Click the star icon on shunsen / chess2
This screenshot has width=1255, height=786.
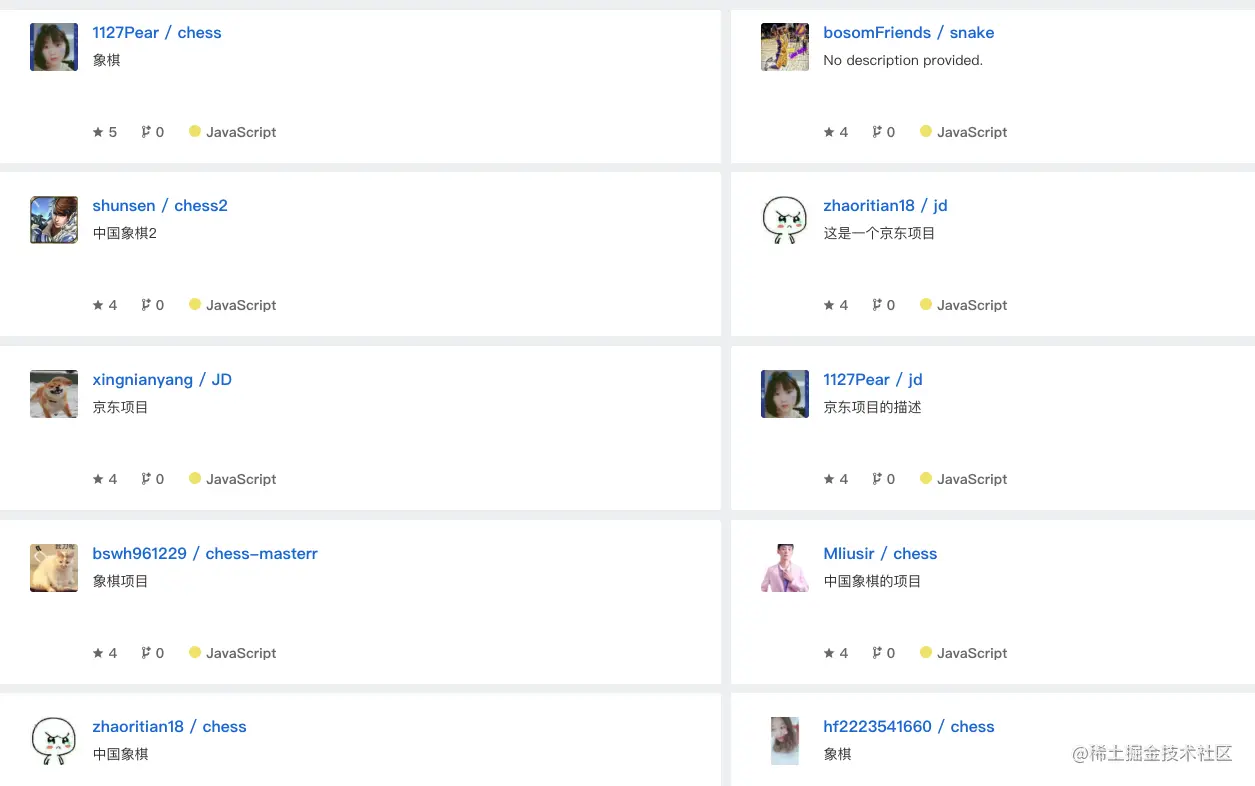pos(98,305)
